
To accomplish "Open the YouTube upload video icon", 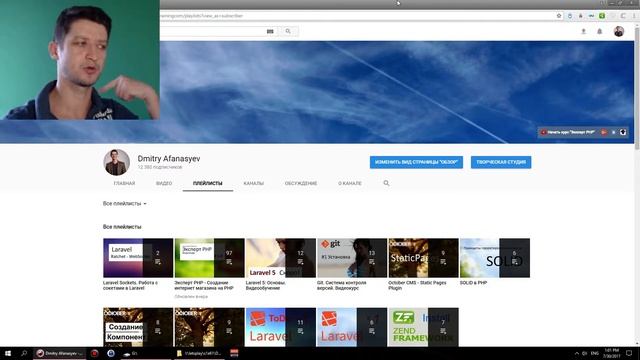I will (x=583, y=31).
